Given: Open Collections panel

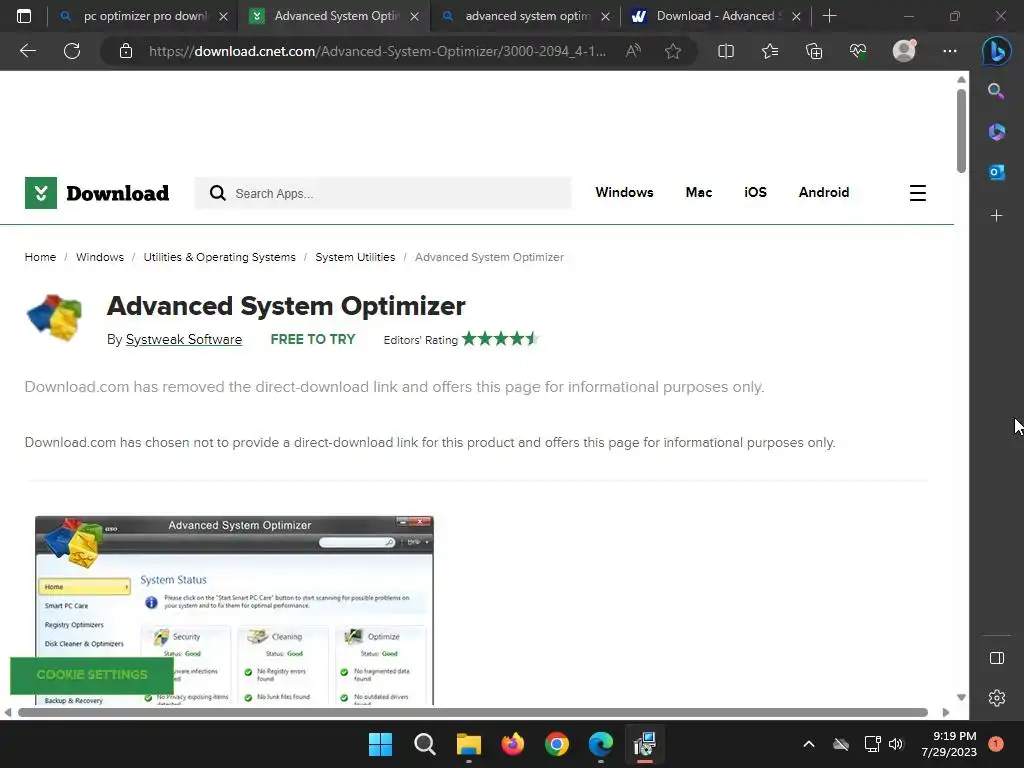Looking at the screenshot, I should (x=814, y=51).
